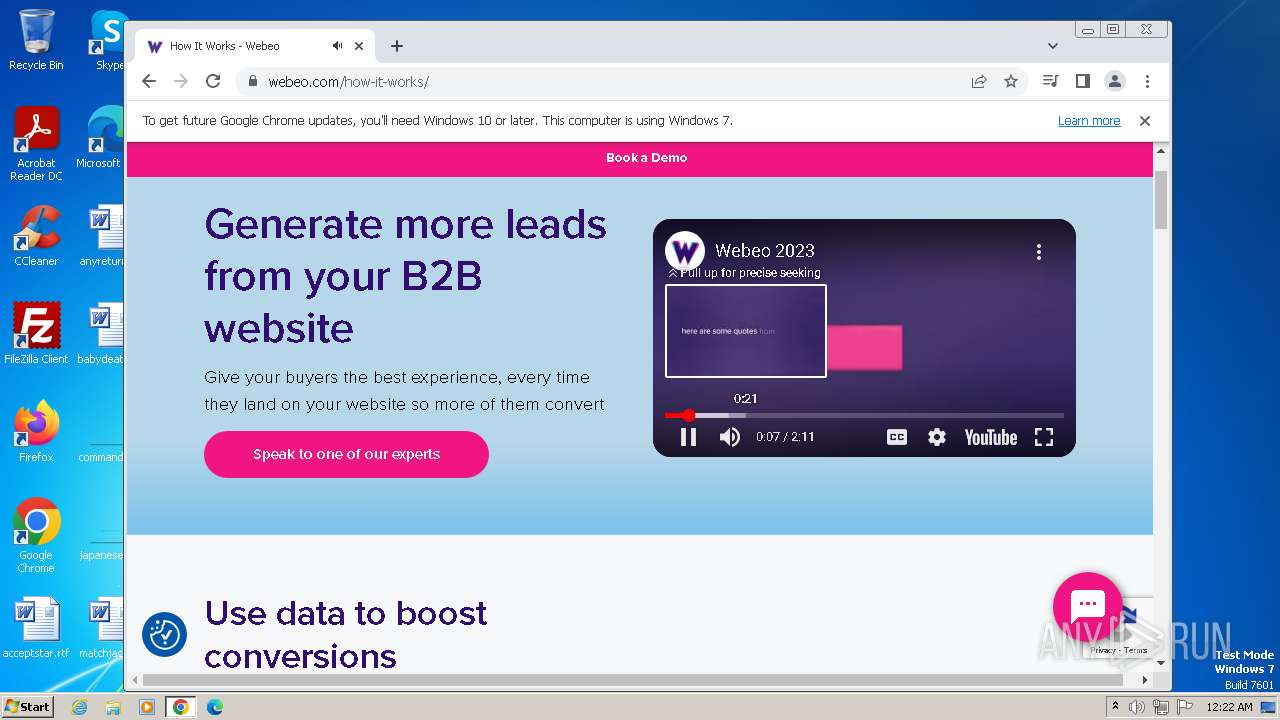The height and width of the screenshot is (720, 1280).
Task: Click Generate more leads heading
Action: (405, 276)
